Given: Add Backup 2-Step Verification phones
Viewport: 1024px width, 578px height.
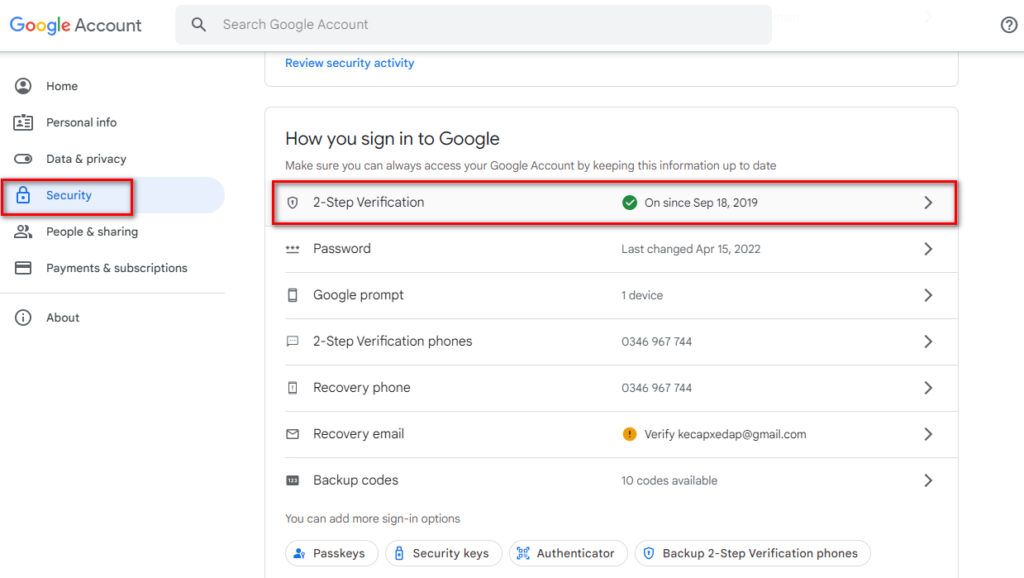Looking at the screenshot, I should pyautogui.click(x=752, y=553).
